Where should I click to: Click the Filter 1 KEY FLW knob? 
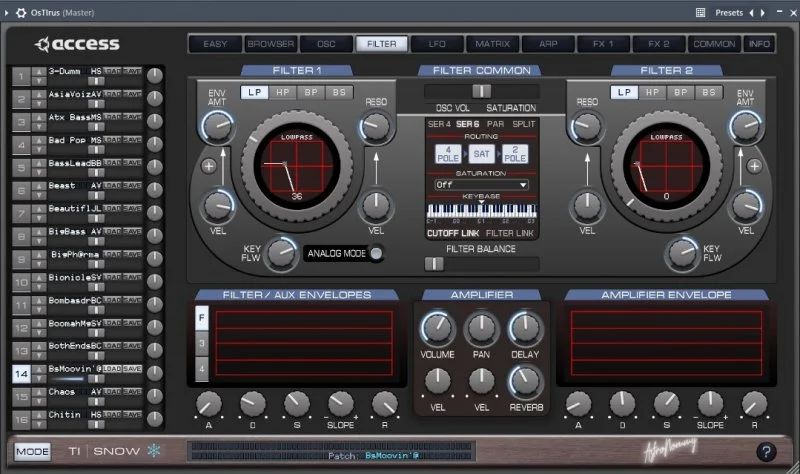click(281, 253)
